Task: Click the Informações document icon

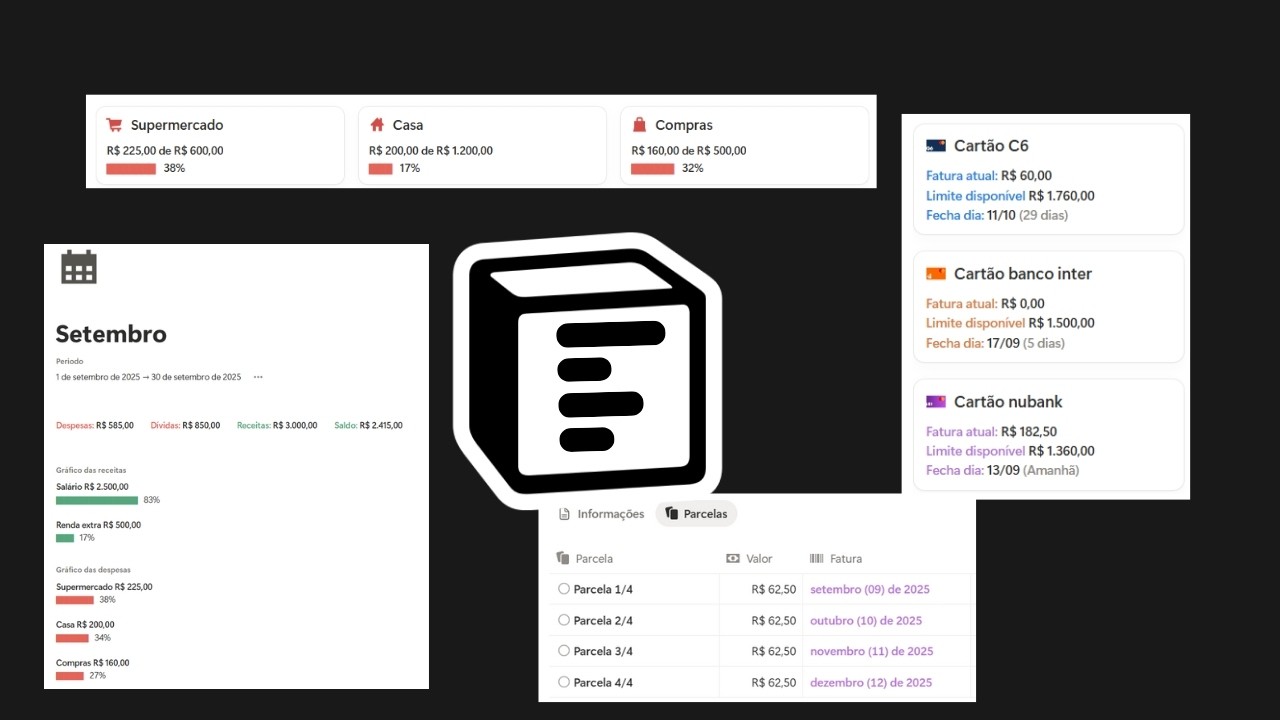Action: tap(564, 514)
